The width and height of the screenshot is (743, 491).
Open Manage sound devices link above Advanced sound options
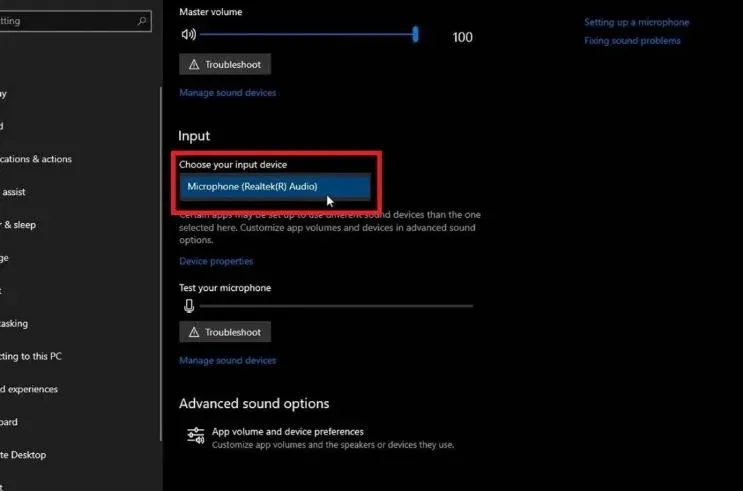[x=227, y=360]
